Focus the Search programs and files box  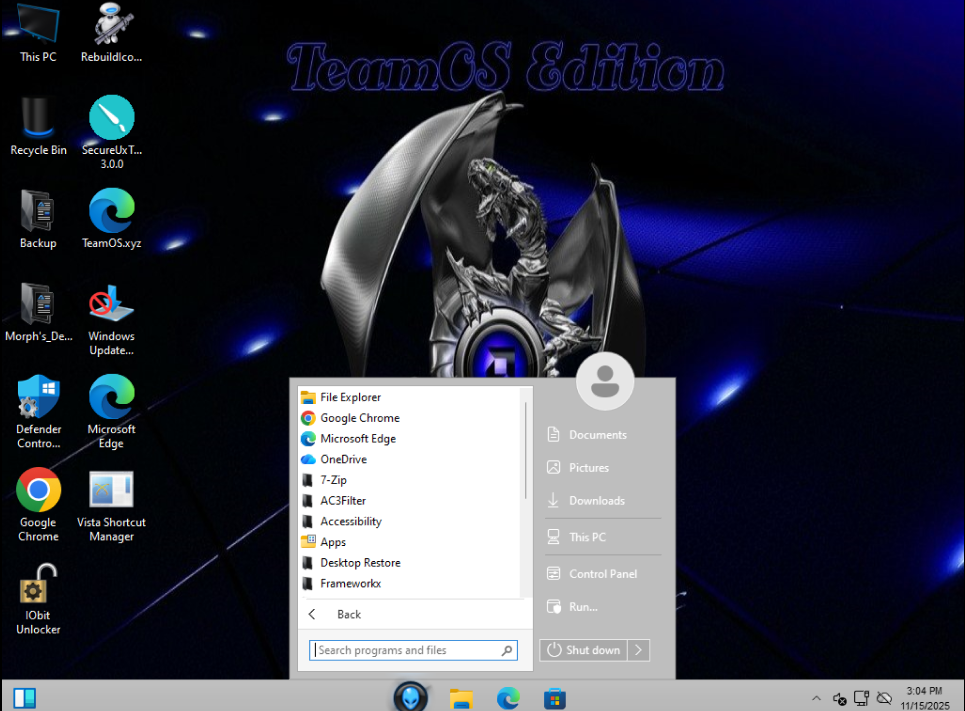tap(407, 650)
